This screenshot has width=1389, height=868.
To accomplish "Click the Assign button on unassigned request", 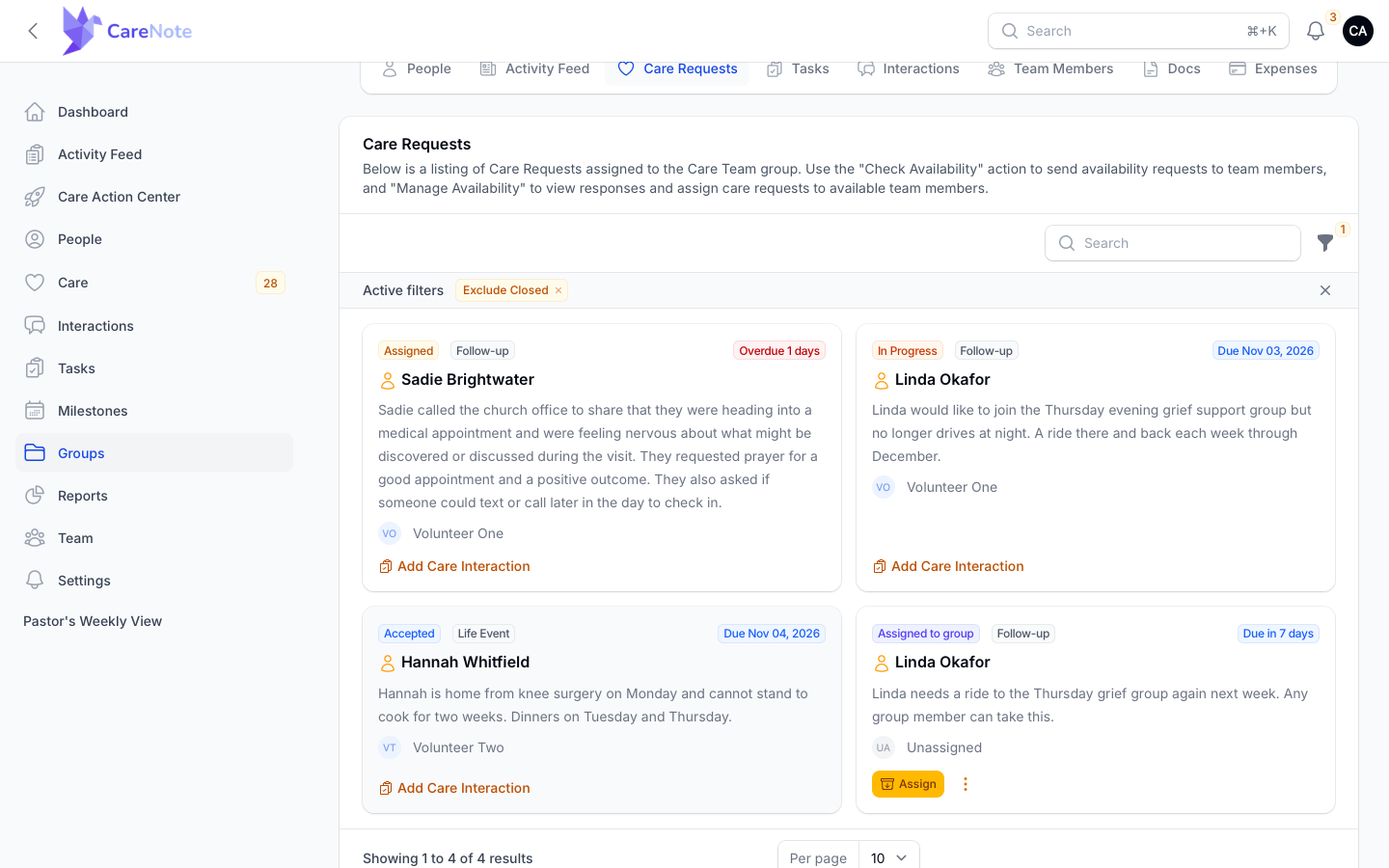I will 908,784.
